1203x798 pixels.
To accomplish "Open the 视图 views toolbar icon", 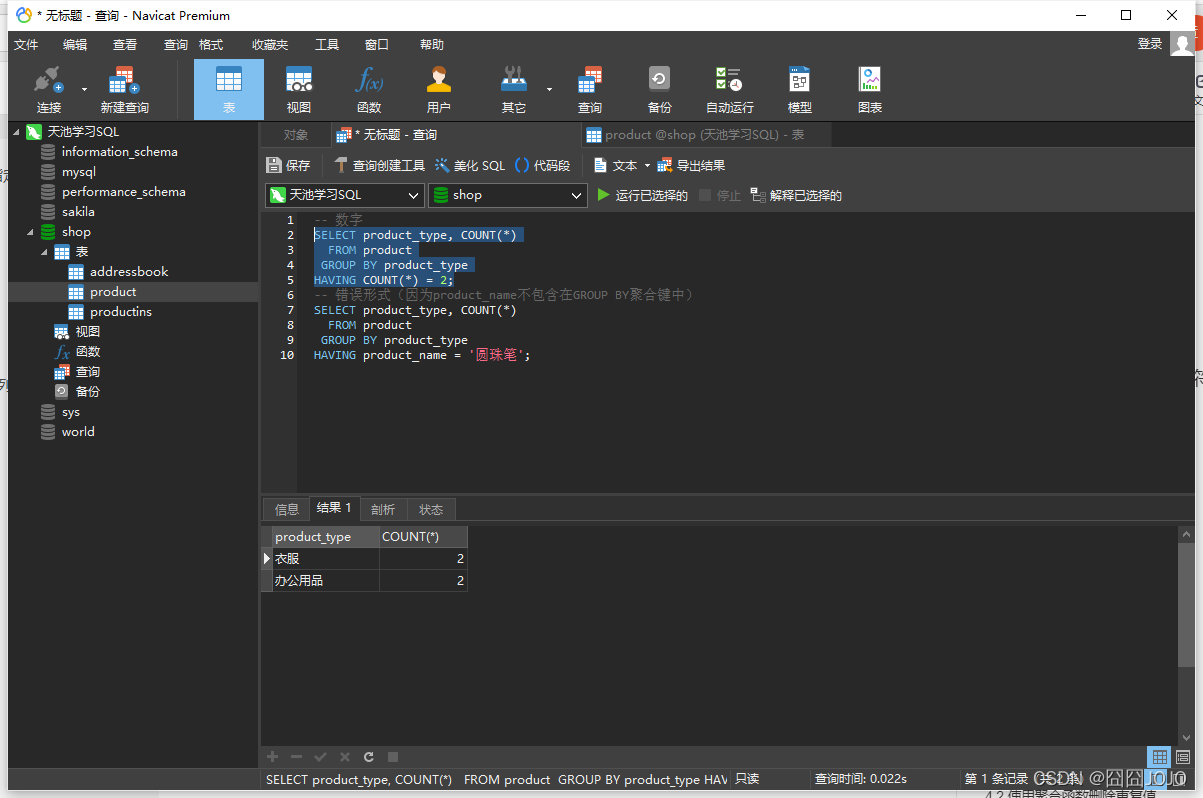I will [299, 90].
